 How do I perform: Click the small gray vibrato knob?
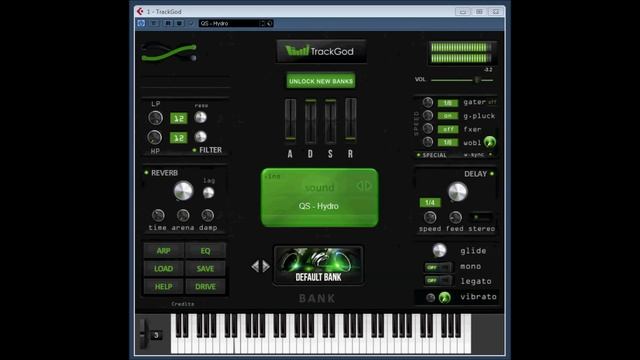[431, 298]
